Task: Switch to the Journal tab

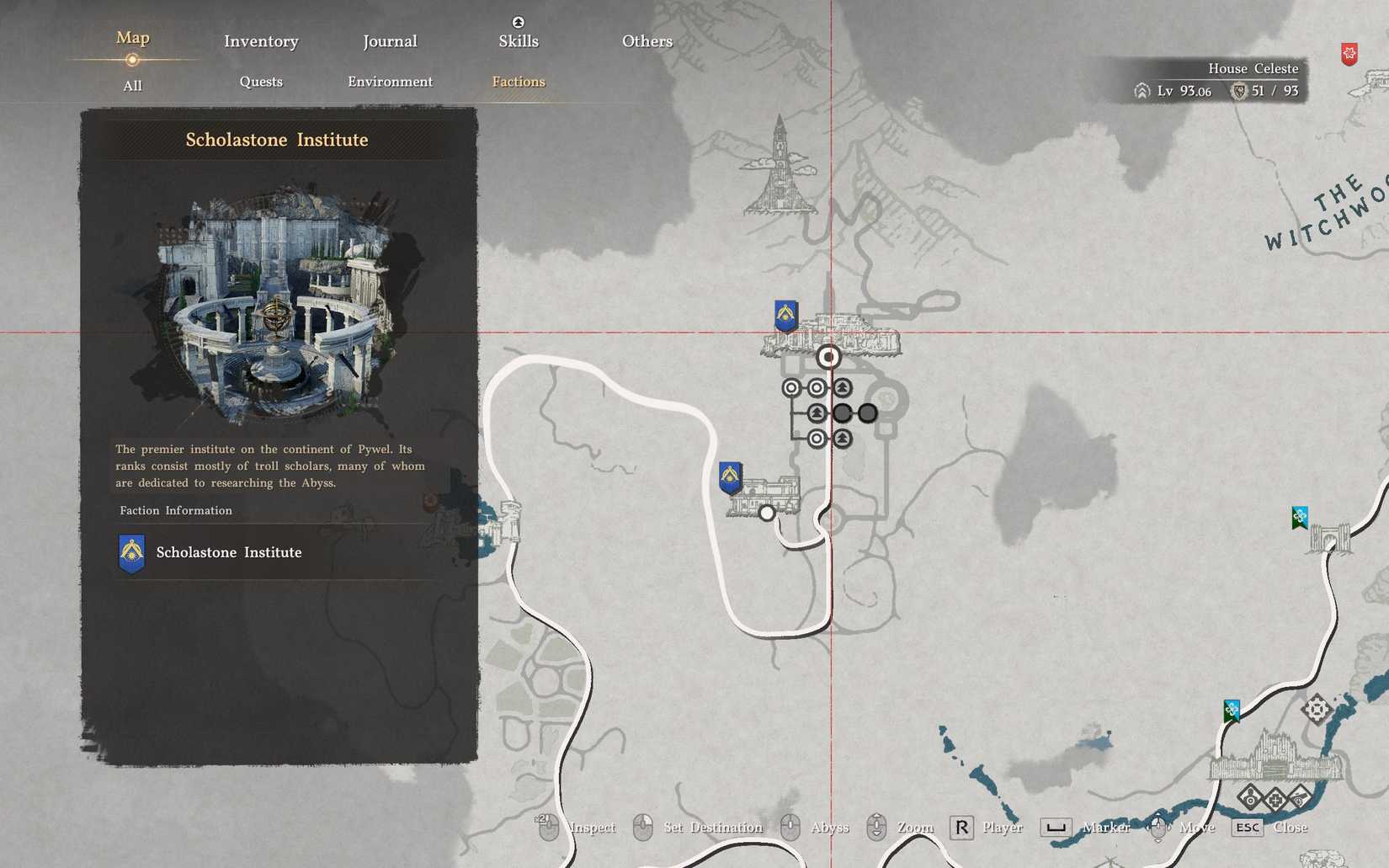Action: click(x=390, y=41)
